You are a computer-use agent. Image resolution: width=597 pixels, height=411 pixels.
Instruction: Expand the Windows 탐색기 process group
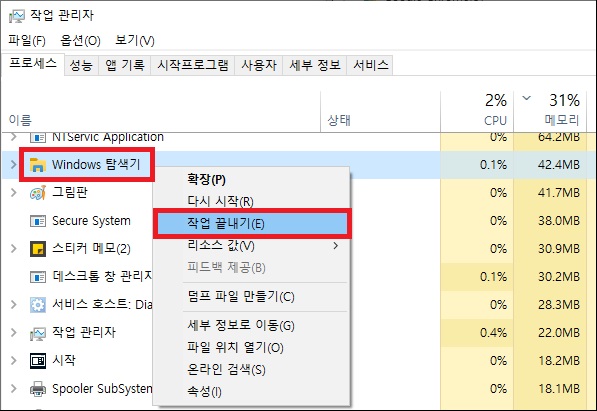pyautogui.click(x=14, y=165)
